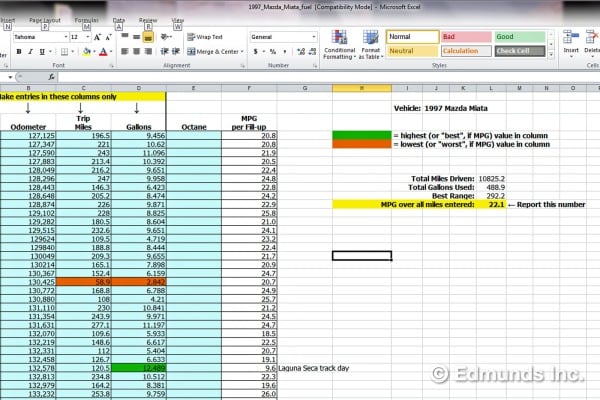Image resolution: width=600 pixels, height=400 pixels.
Task: Switch to the Formulas tab
Action: 86,20
